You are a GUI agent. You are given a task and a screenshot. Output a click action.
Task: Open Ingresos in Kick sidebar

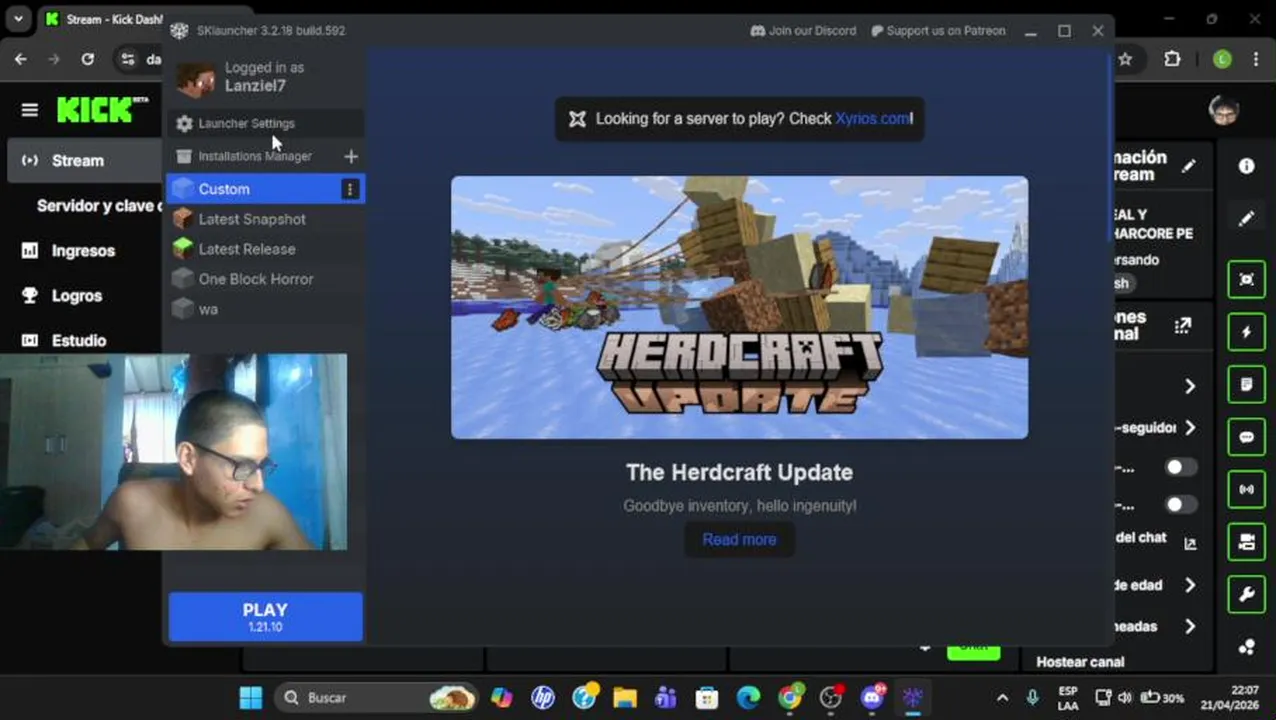coord(84,251)
